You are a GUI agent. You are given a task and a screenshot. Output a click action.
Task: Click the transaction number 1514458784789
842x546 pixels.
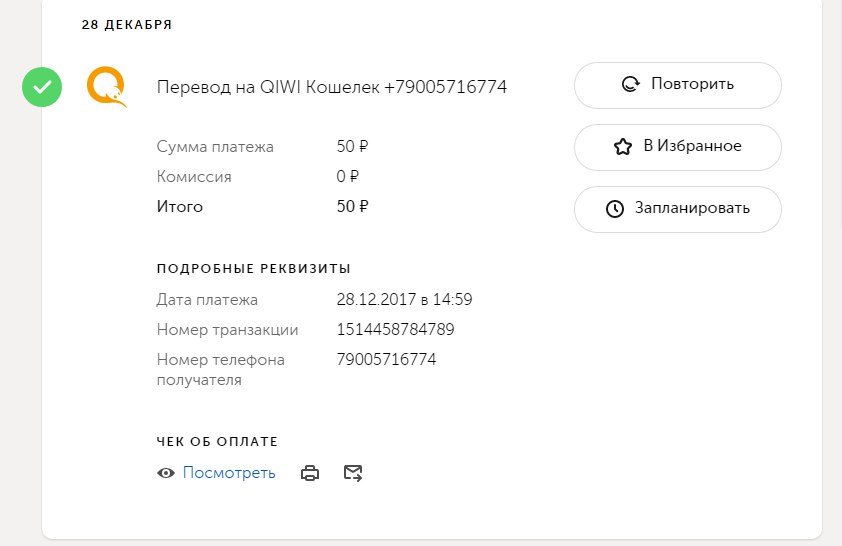pos(395,329)
